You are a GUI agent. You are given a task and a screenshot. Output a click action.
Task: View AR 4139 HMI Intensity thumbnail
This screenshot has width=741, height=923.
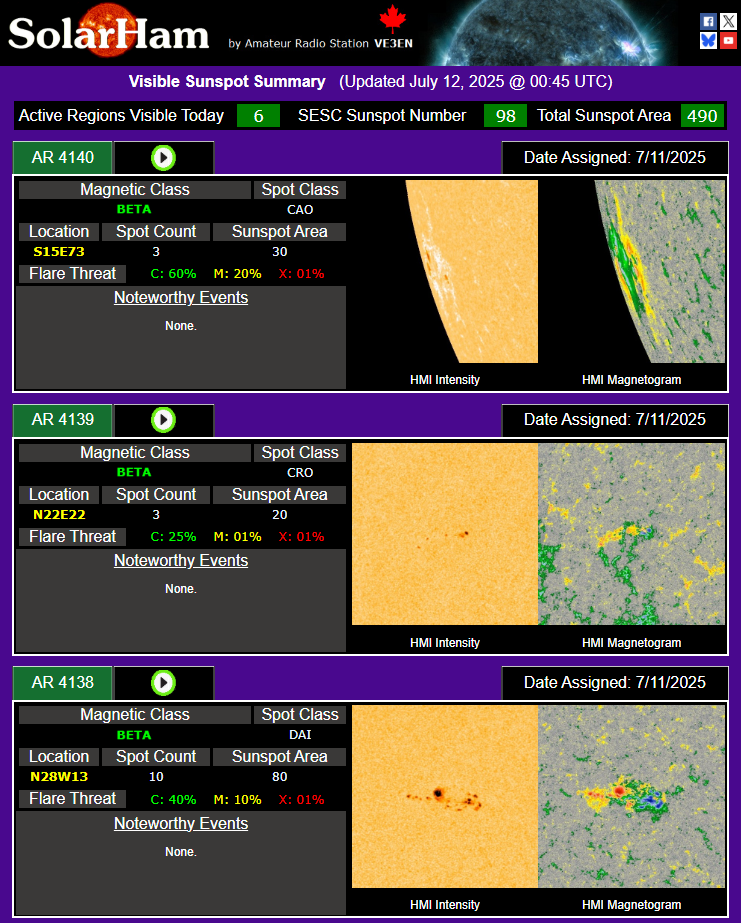445,534
